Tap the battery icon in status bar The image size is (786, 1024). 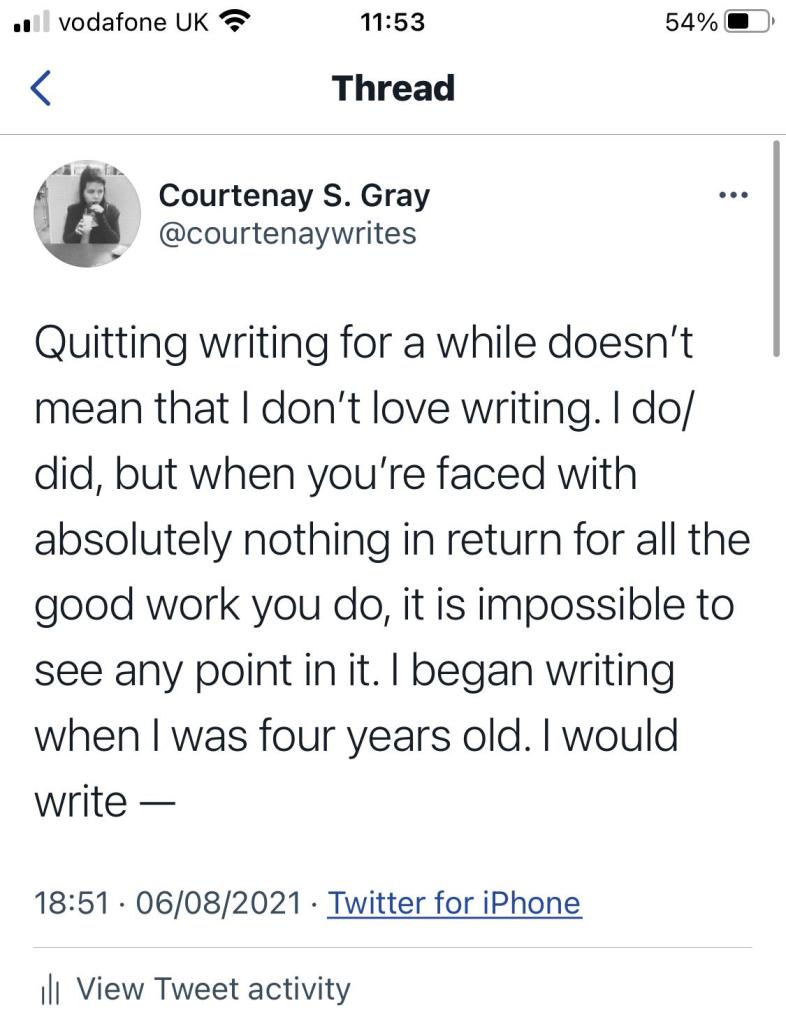(x=750, y=21)
